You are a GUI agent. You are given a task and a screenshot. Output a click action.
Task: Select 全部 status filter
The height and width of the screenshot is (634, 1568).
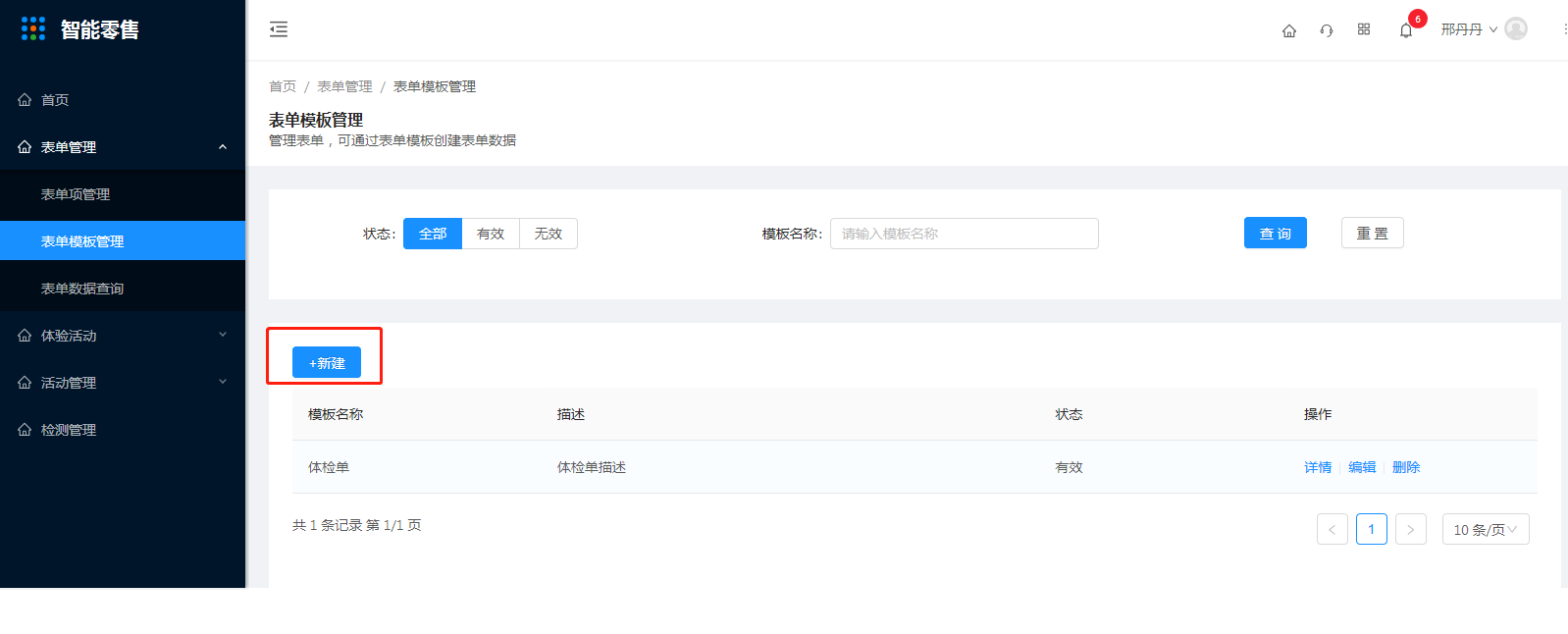[433, 234]
